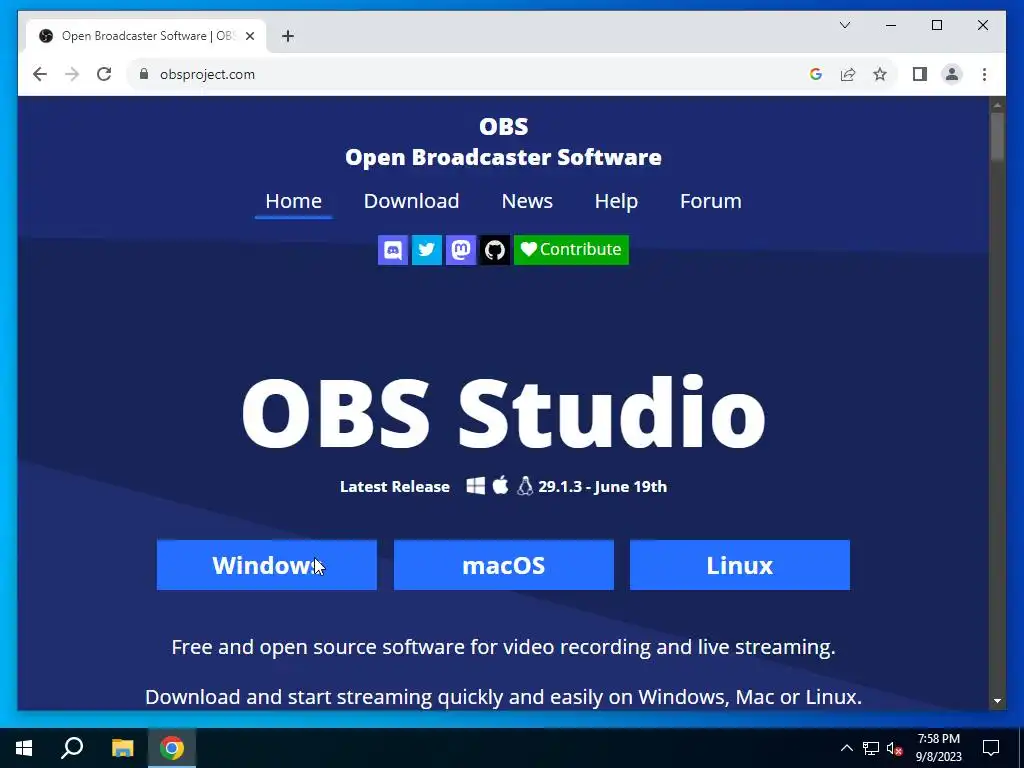The width and height of the screenshot is (1024, 768).
Task: Click the 'Free and open source software' line
Action: point(504,647)
